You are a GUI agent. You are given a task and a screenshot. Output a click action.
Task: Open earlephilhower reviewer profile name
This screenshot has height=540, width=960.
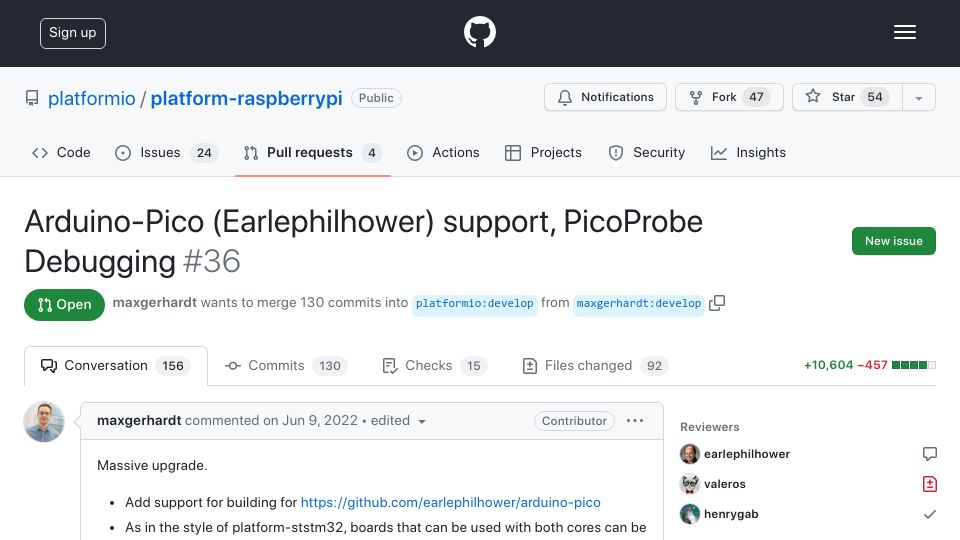pyautogui.click(x=746, y=454)
